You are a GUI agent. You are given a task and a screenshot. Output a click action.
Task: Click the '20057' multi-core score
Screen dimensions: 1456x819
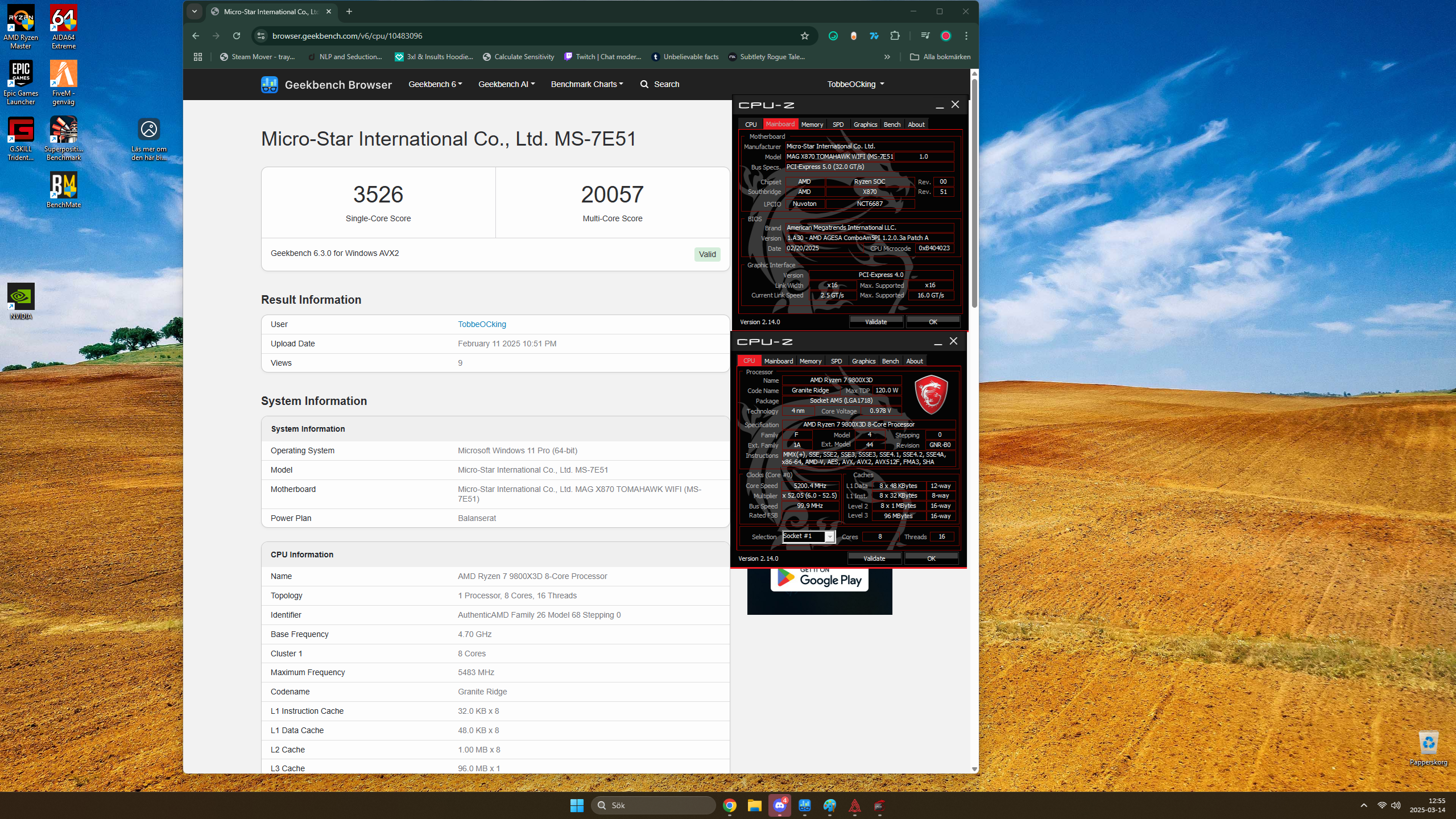(x=612, y=195)
